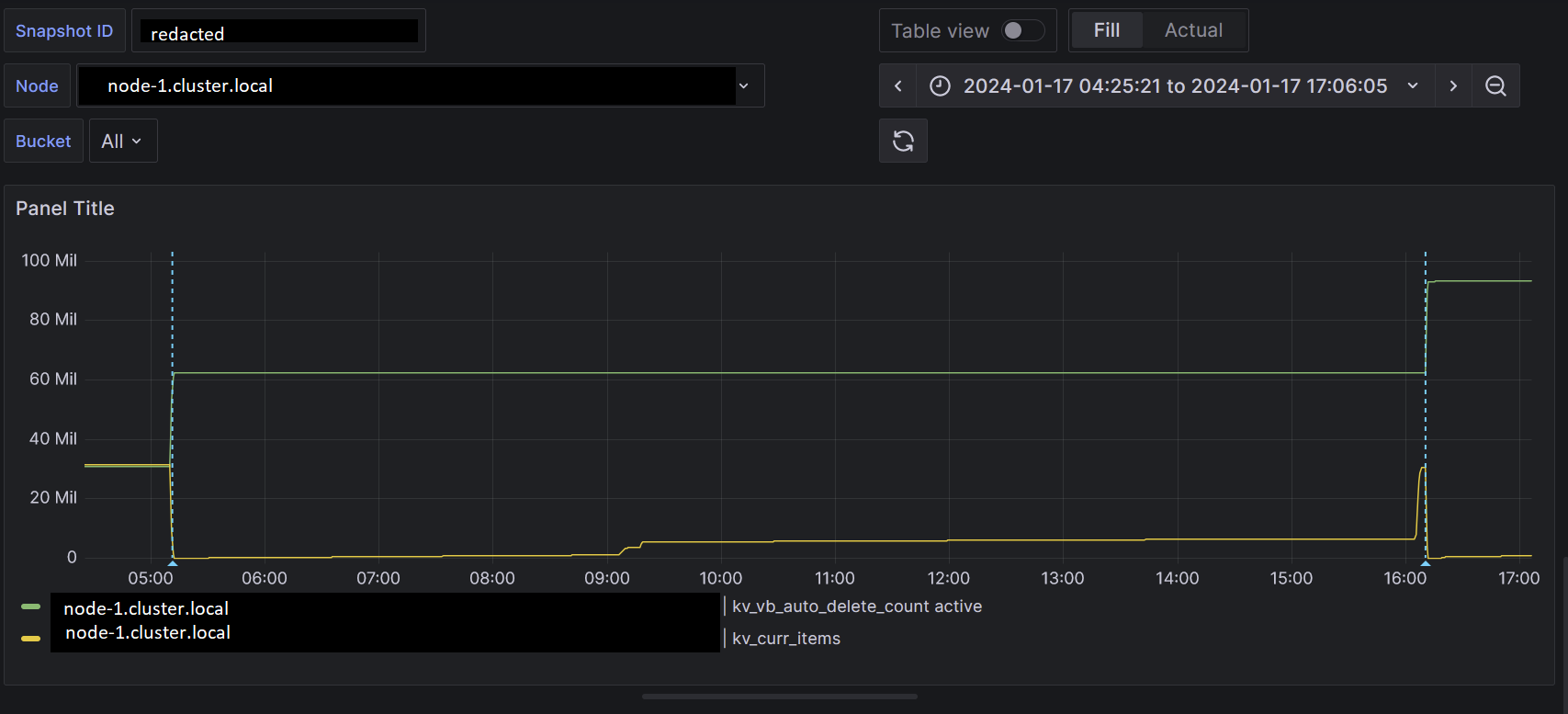Click the yellow legend series color swatch
The height and width of the screenshot is (714, 1568).
(30, 639)
